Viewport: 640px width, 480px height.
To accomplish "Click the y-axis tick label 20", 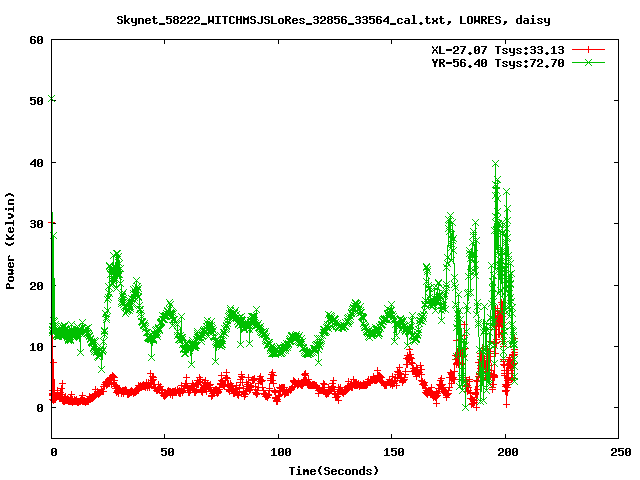I will [36, 285].
